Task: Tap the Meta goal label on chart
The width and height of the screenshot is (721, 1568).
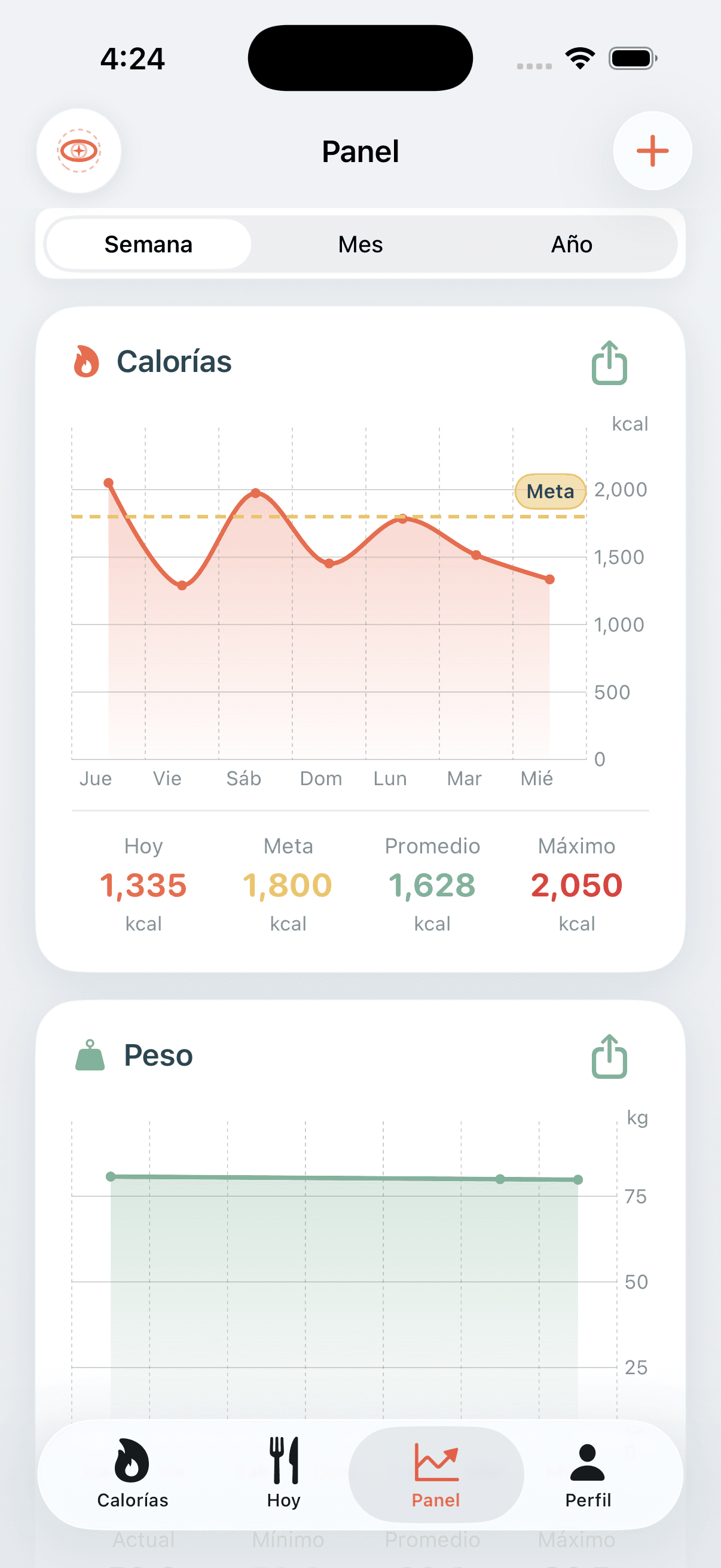Action: 550,491
